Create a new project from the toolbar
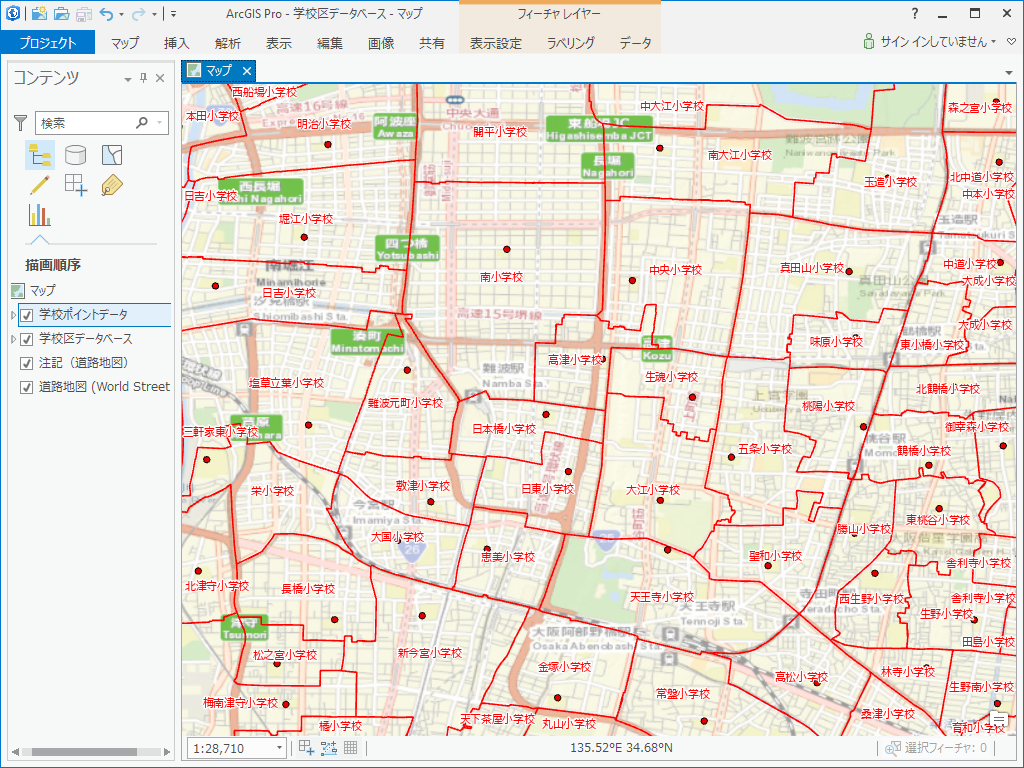The height and width of the screenshot is (768, 1024). tap(39, 13)
